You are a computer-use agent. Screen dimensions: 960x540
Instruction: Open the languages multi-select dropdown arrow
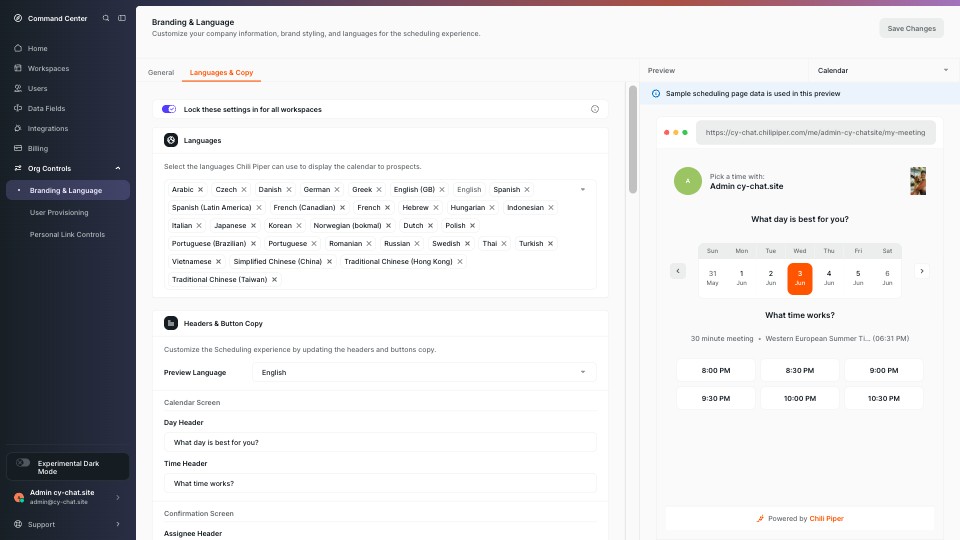pyautogui.click(x=583, y=190)
